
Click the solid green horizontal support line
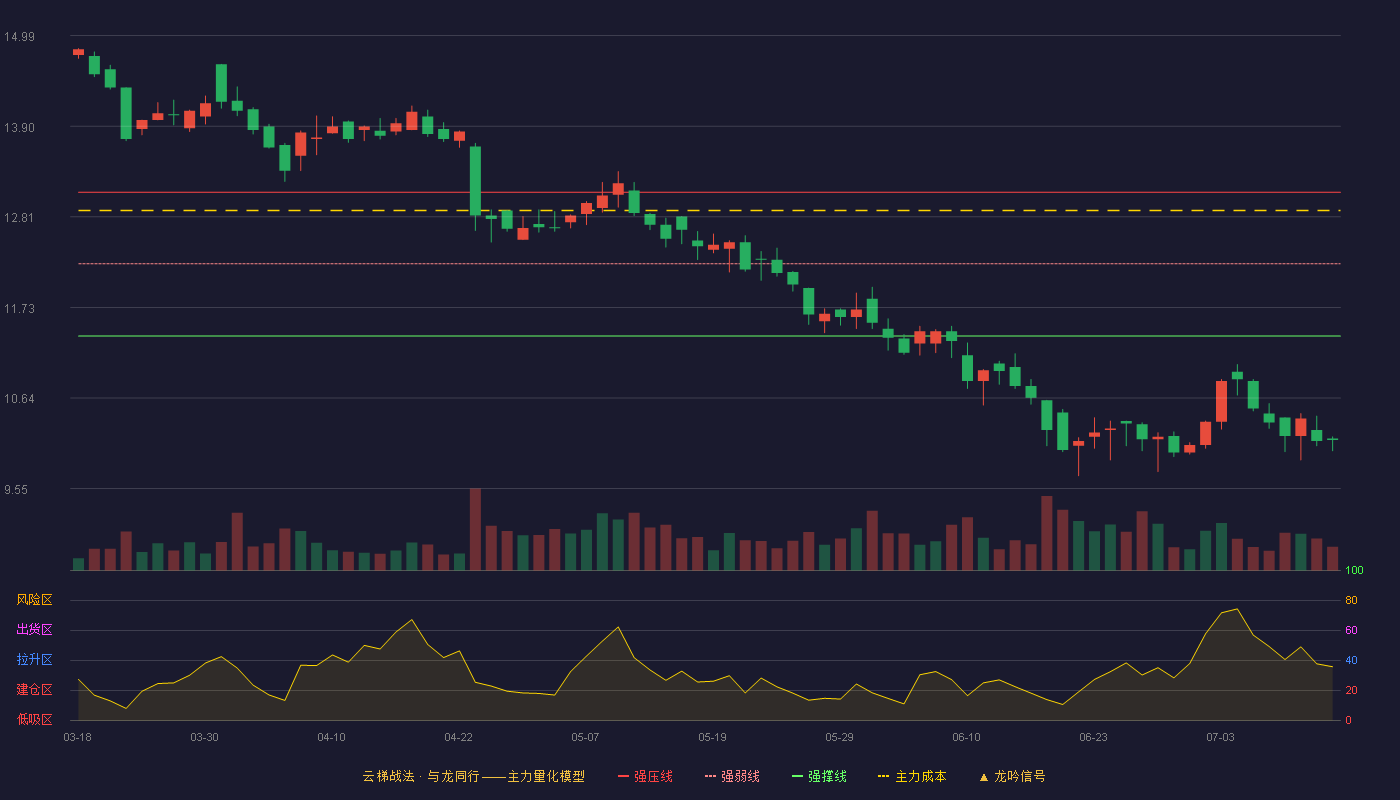point(709,336)
